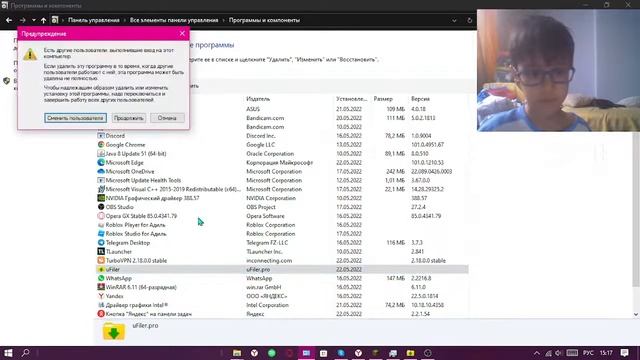Viewport: 640px width, 360px height.
Task: Click the Yandex browser icon in list
Action: (x=101, y=296)
